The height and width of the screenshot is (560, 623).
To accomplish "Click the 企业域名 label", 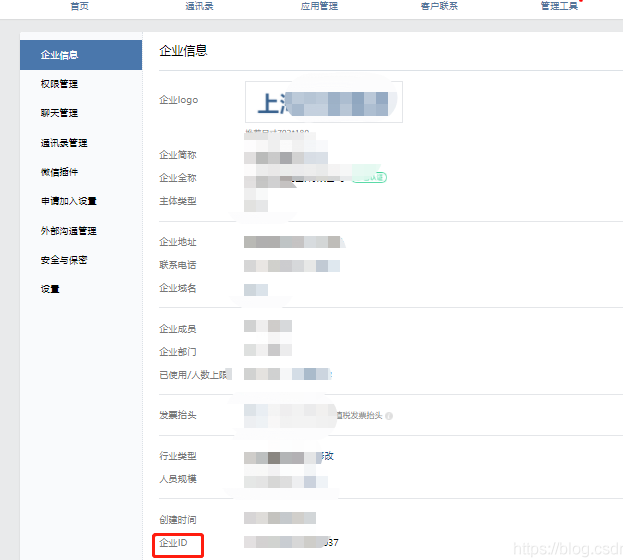I will pyautogui.click(x=178, y=288).
